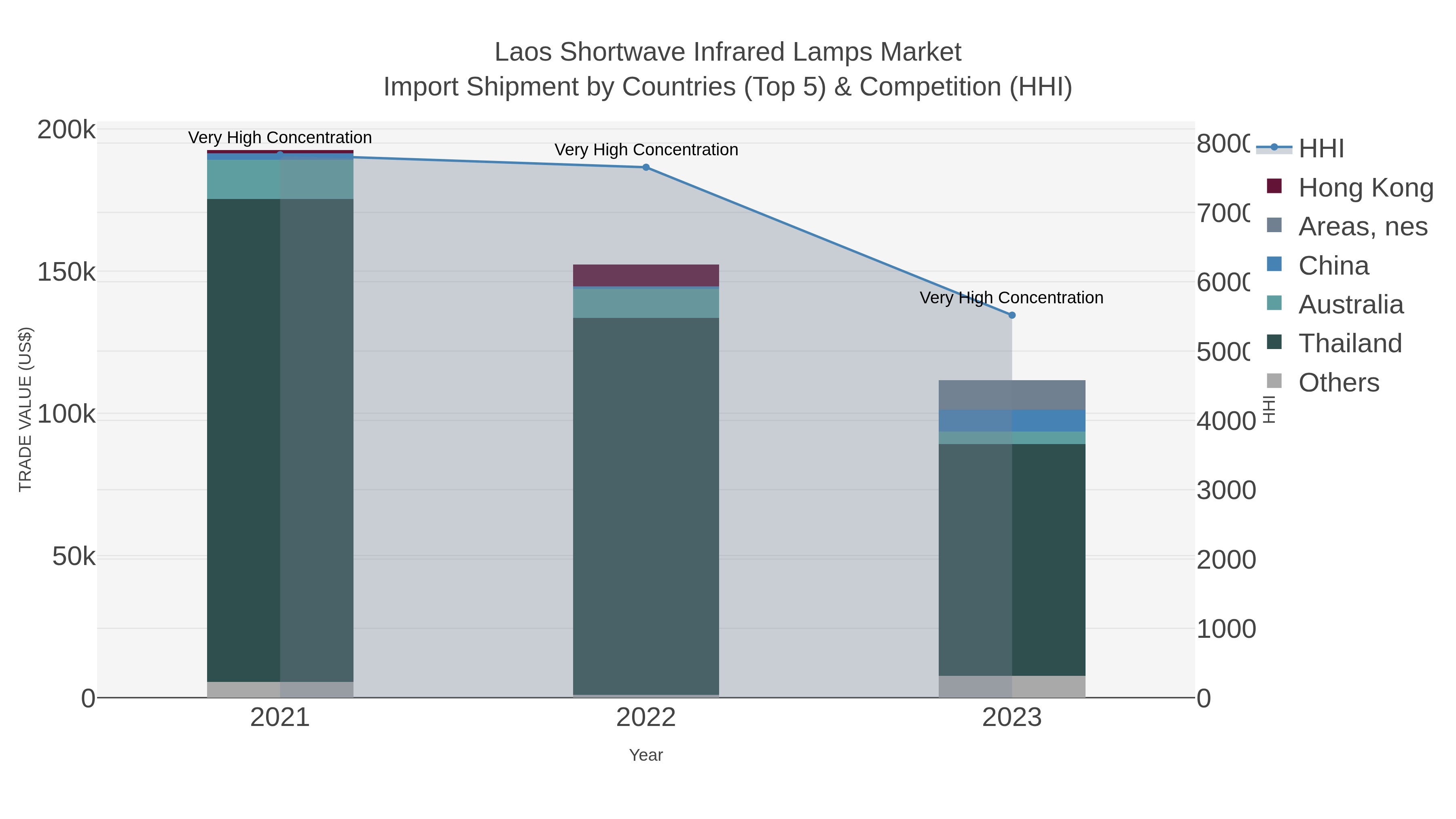The height and width of the screenshot is (819, 1456).
Task: Click the Hong Kong maroon color swatch
Action: pyautogui.click(x=1274, y=186)
